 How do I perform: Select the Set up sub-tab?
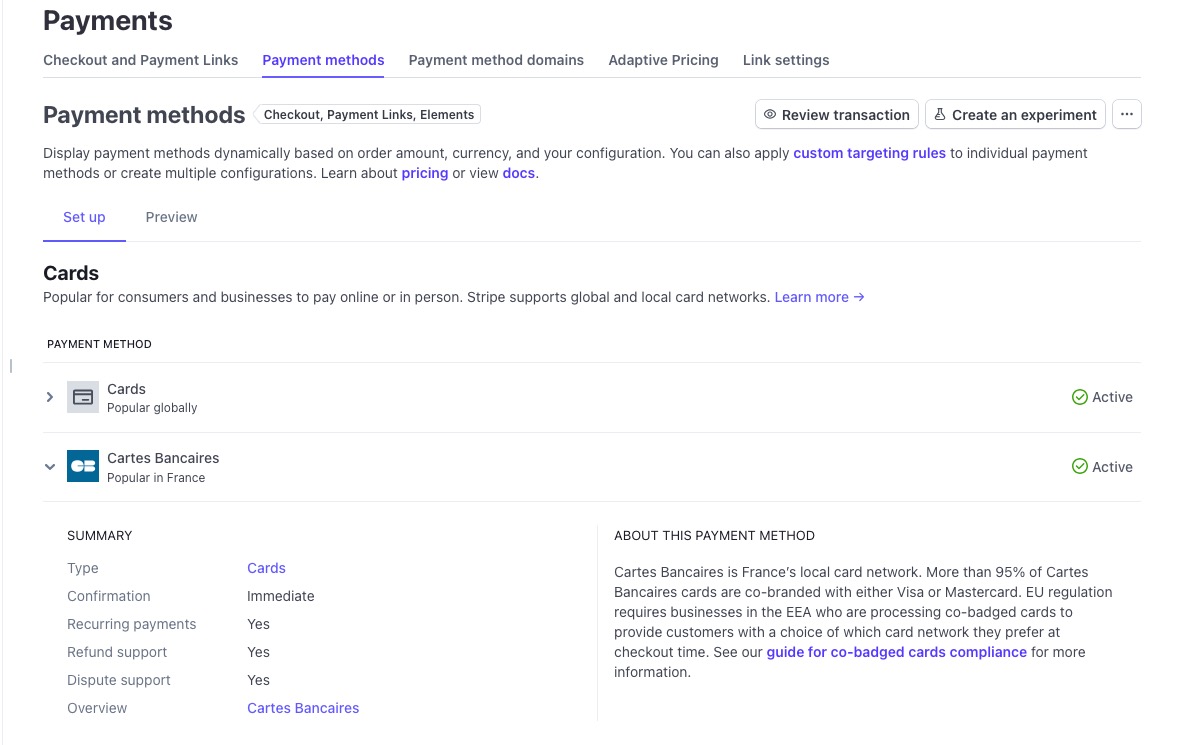click(84, 217)
